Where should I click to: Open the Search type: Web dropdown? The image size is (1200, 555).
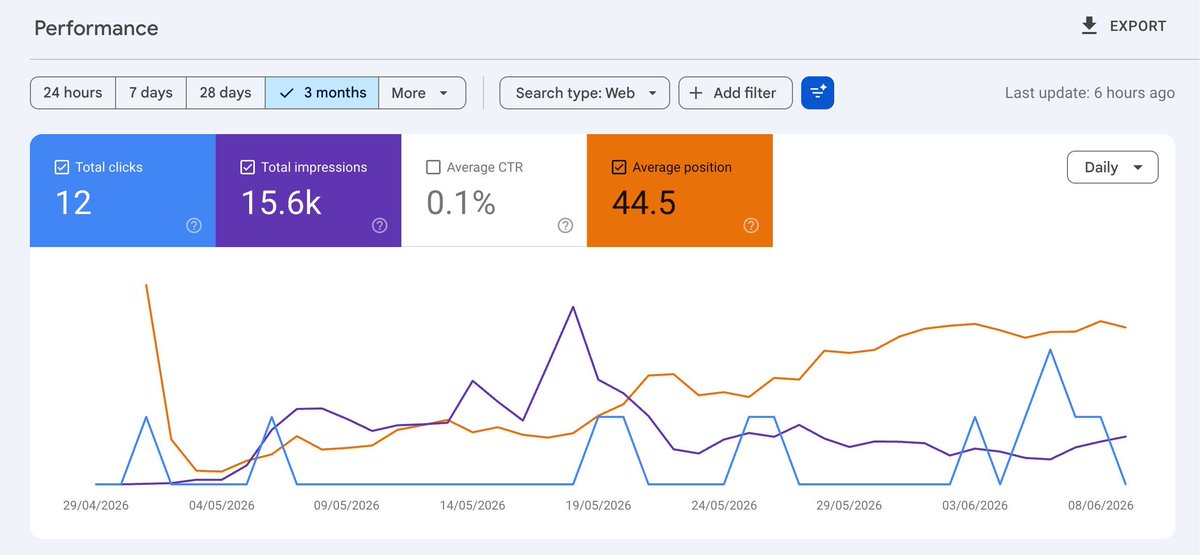coord(585,93)
